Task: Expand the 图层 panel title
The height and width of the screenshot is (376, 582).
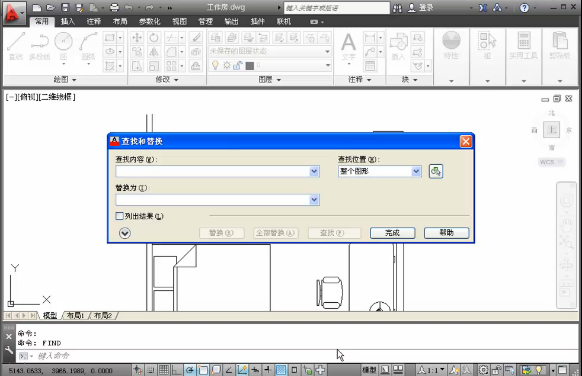Action: [269, 79]
